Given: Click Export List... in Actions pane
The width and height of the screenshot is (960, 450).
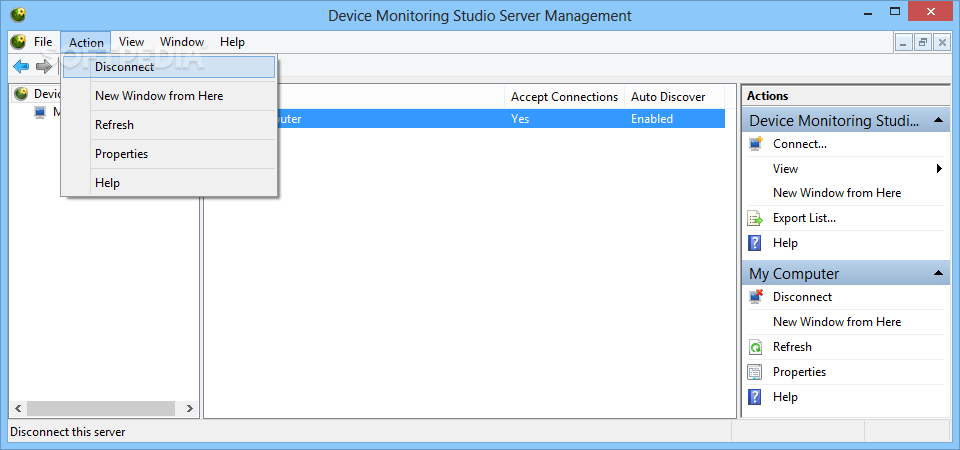Looking at the screenshot, I should (804, 218).
